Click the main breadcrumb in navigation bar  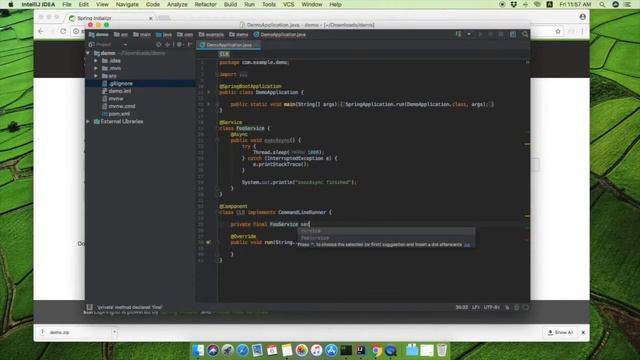tap(142, 35)
